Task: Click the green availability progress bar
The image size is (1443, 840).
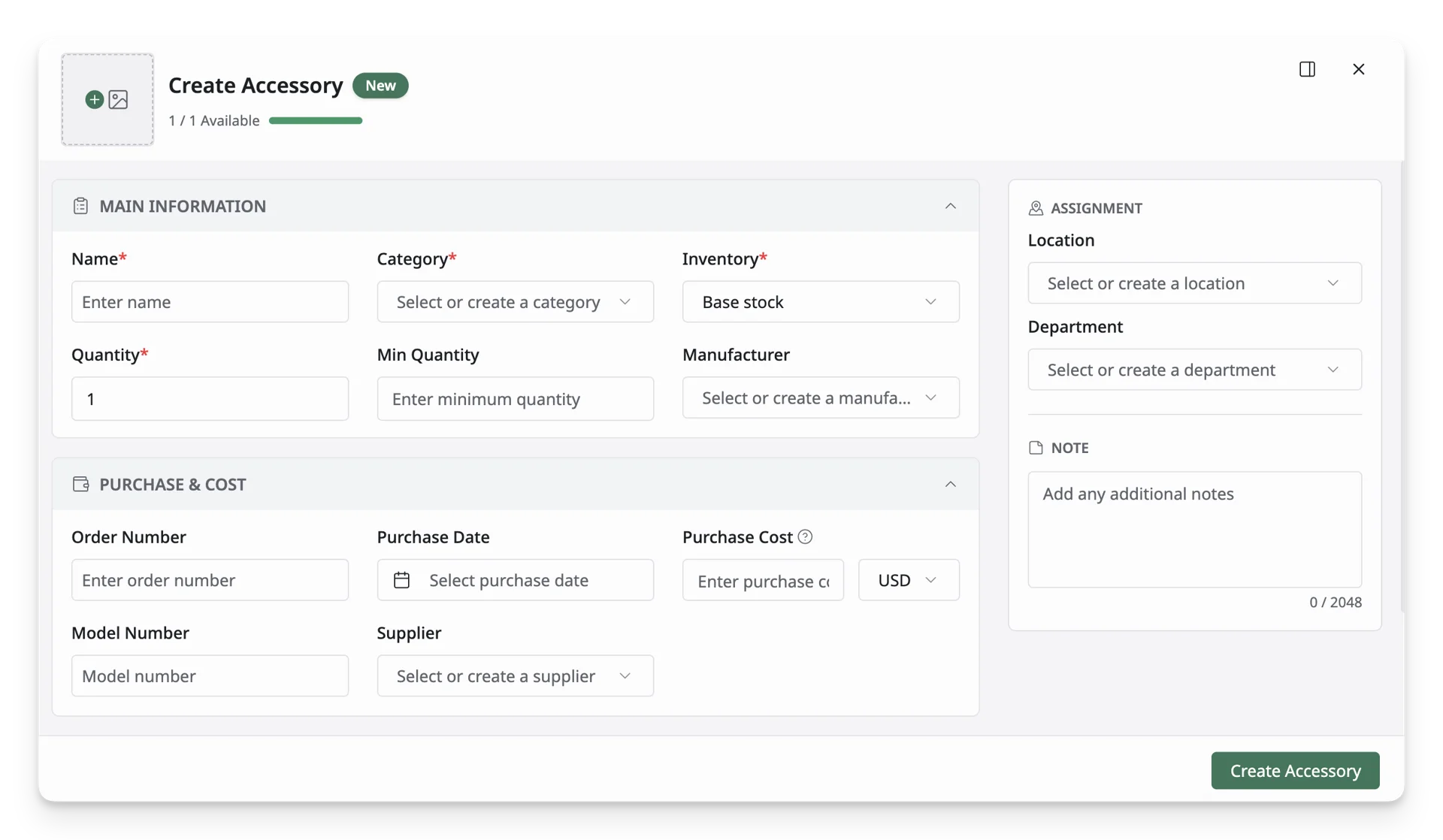Action: point(316,120)
